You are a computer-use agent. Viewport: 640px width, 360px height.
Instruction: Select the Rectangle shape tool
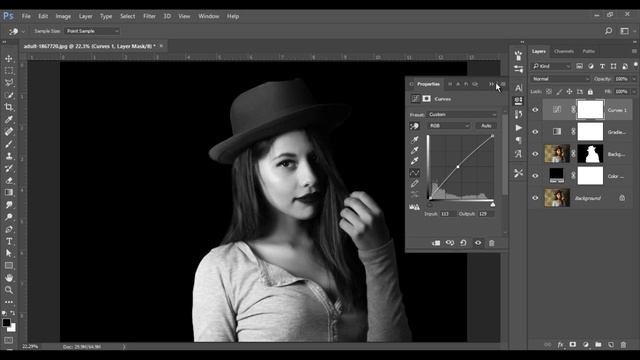[9, 266]
